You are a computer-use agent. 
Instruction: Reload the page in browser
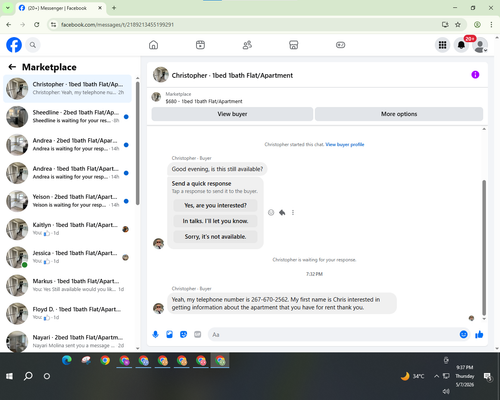[37, 25]
